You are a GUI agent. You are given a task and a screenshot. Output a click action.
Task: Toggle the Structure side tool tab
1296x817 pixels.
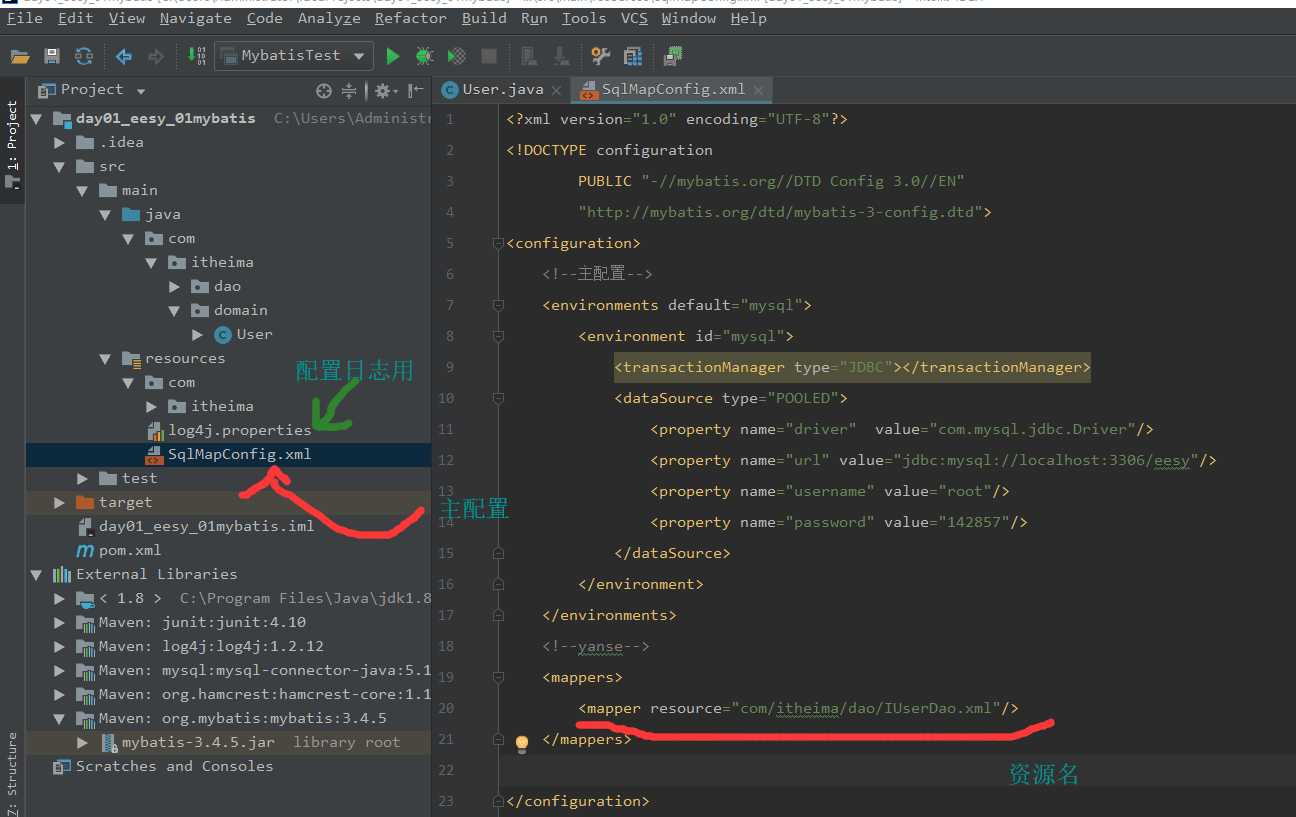click(x=12, y=775)
